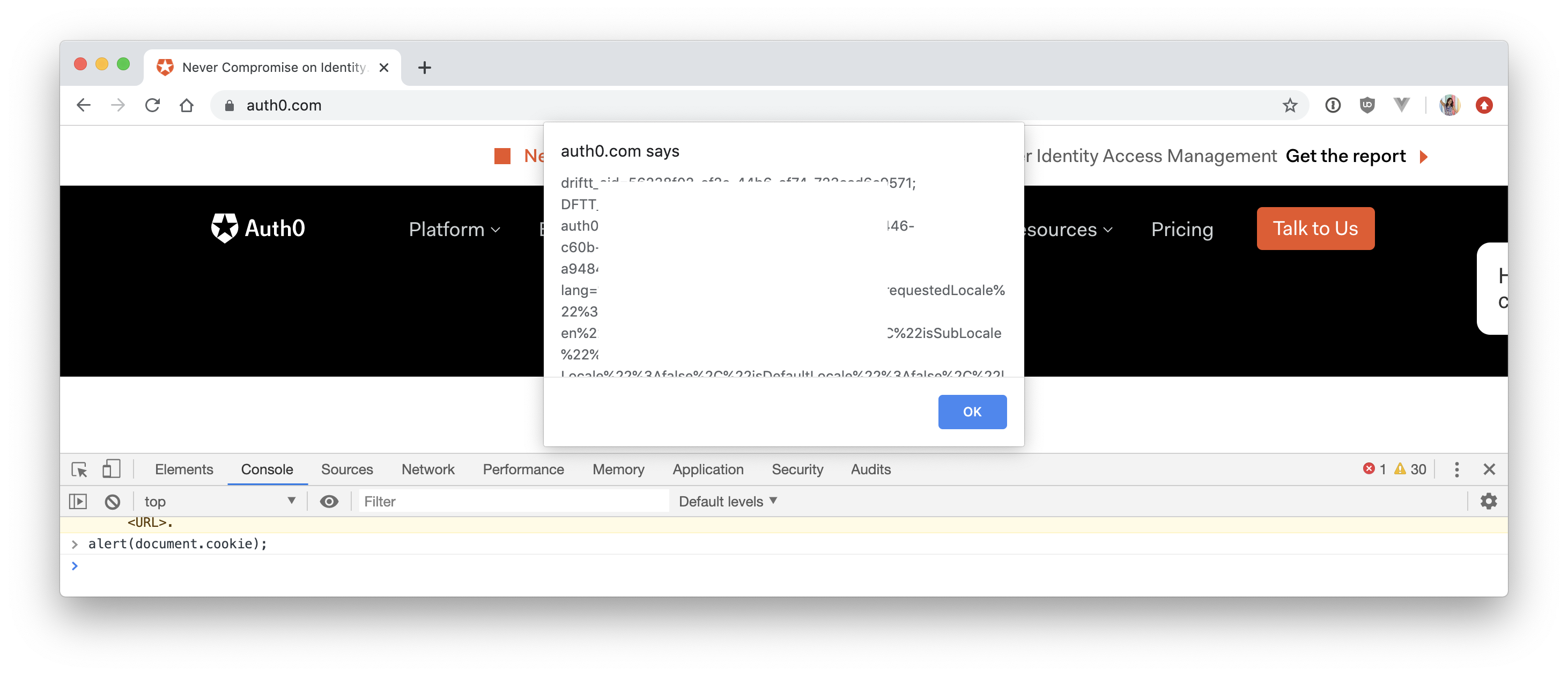Open DevTools three-dot customize menu
The image size is (1568, 676).
(x=1456, y=469)
